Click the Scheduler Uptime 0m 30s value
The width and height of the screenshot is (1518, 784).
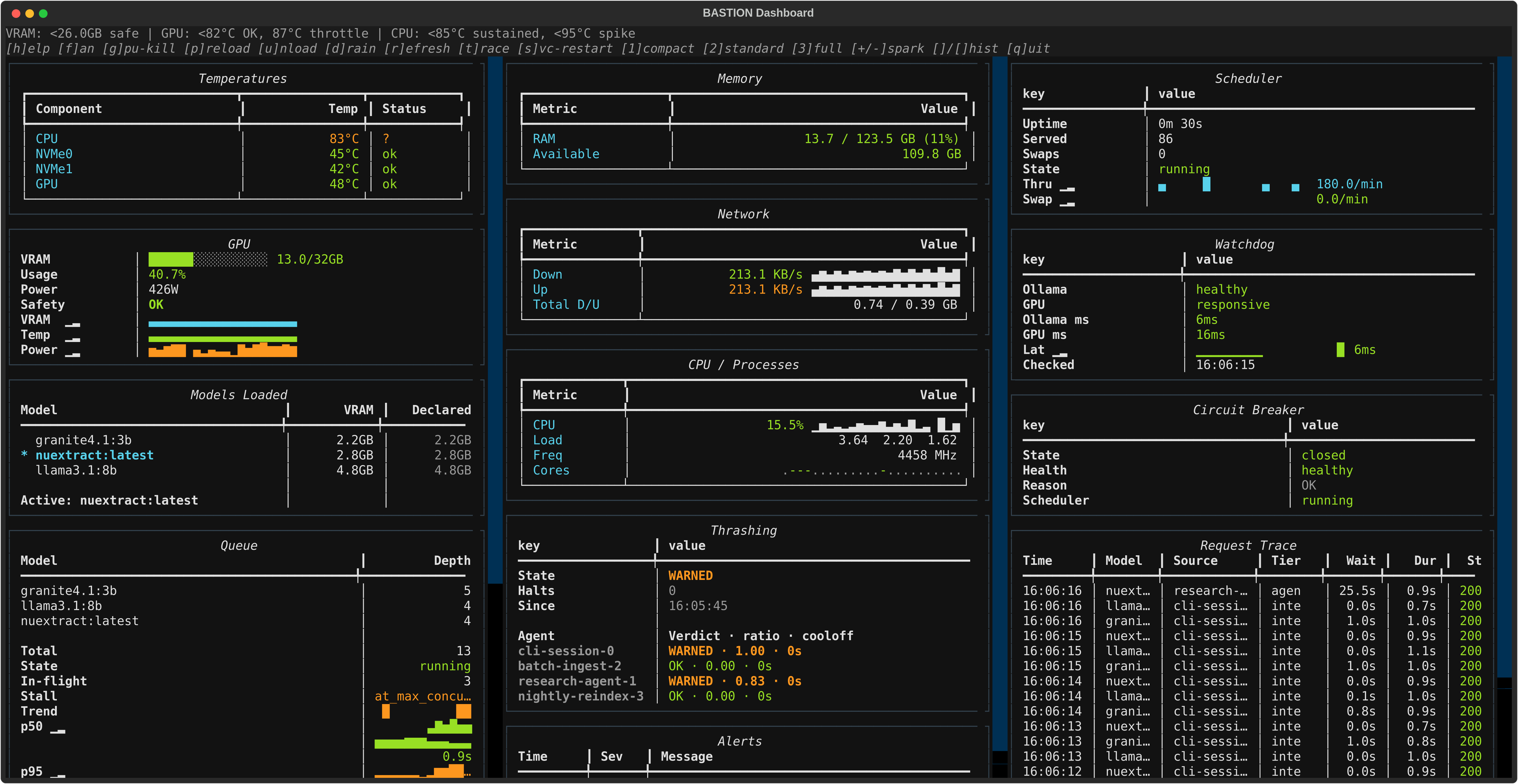1180,124
